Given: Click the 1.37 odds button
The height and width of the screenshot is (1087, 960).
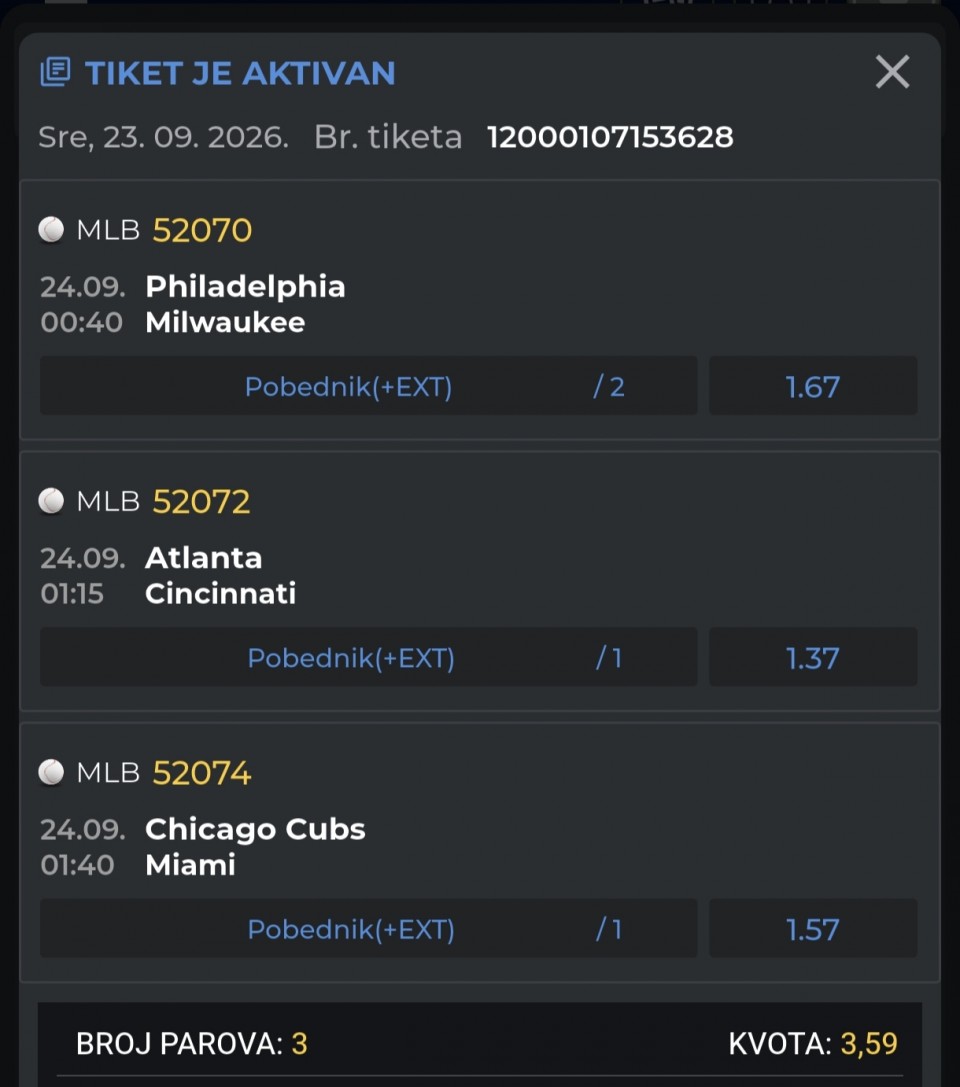Looking at the screenshot, I should click(813, 657).
